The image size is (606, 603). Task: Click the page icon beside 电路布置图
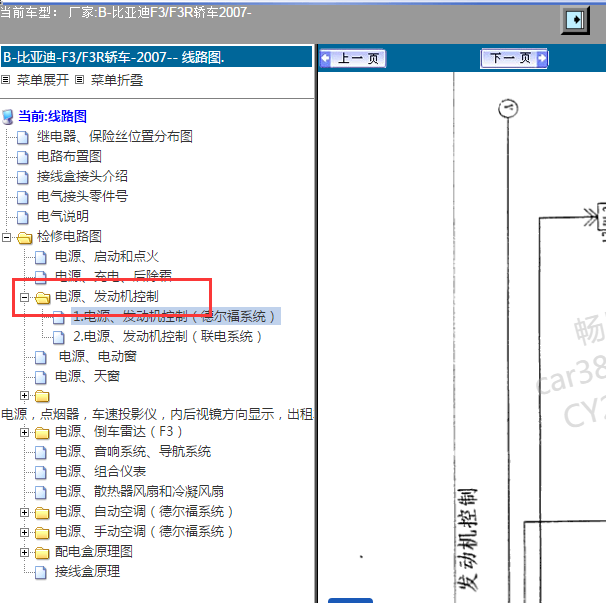22,157
